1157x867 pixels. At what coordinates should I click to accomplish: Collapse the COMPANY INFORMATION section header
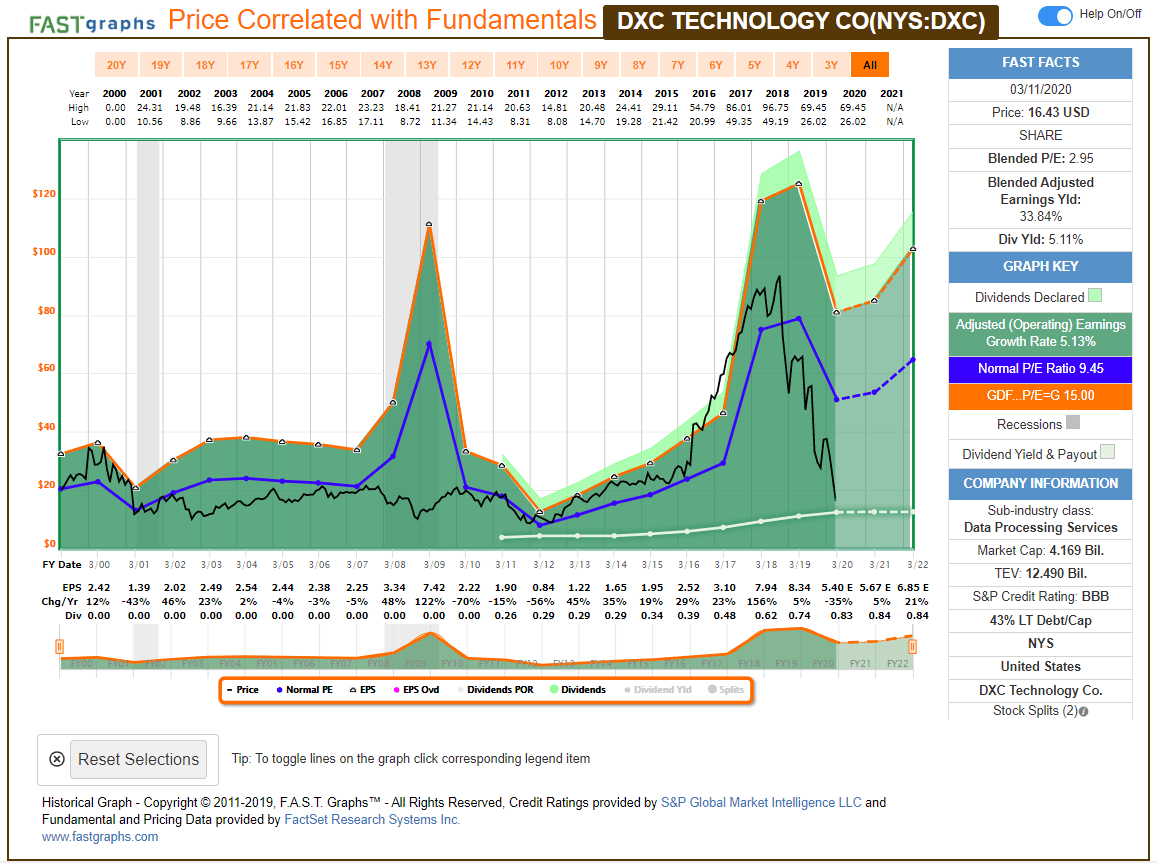click(1039, 484)
